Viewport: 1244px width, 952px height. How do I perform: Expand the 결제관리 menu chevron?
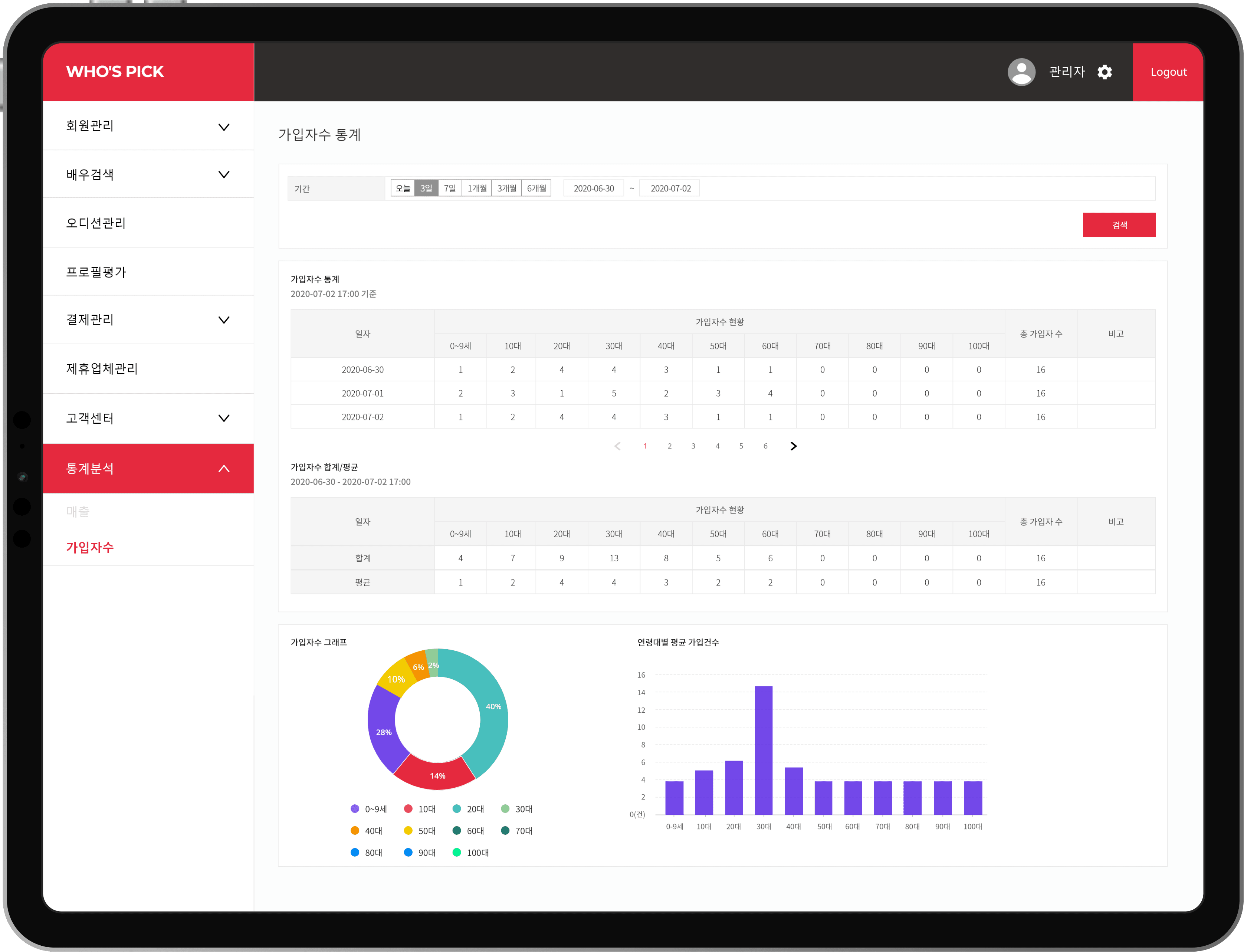tap(224, 319)
